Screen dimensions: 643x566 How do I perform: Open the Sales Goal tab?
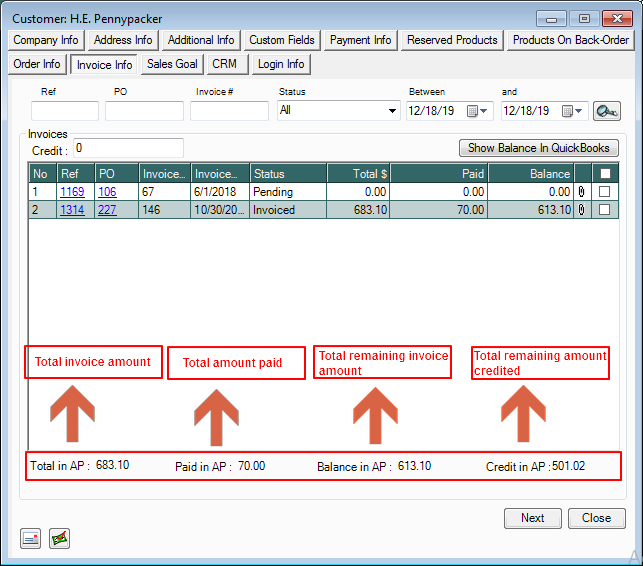[x=172, y=64]
